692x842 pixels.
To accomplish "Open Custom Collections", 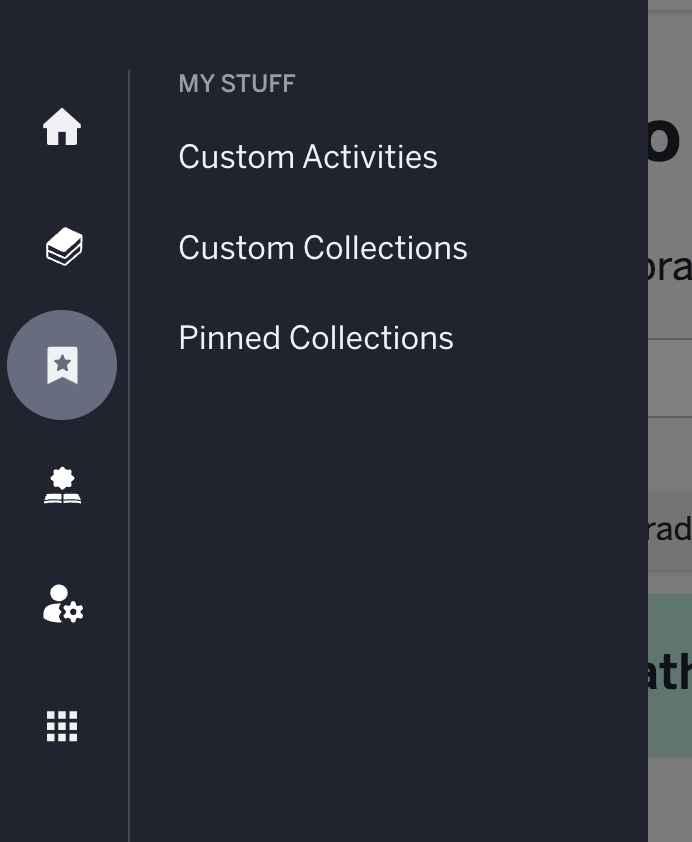I will (x=323, y=248).
